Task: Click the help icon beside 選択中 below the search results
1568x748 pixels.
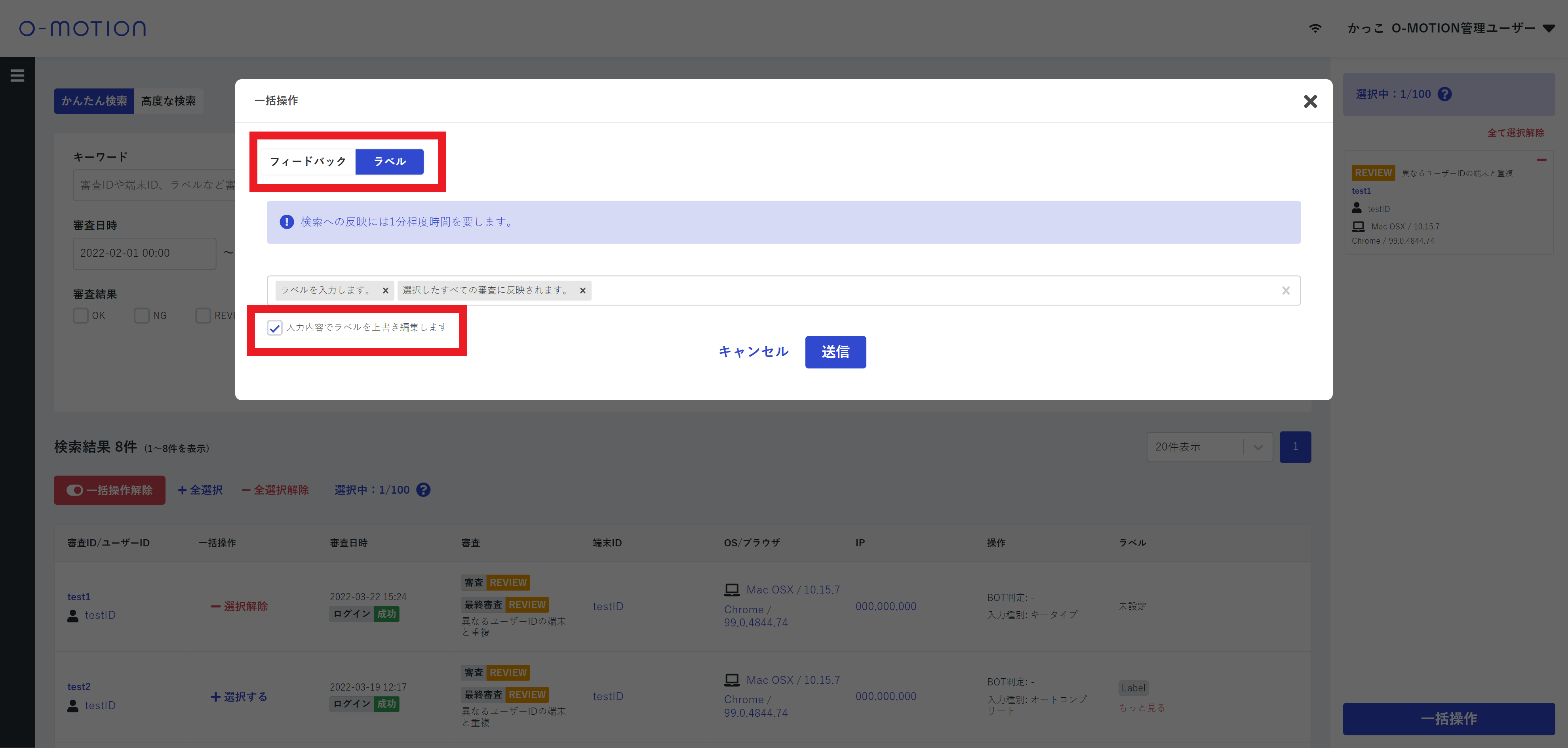Action: pos(424,490)
